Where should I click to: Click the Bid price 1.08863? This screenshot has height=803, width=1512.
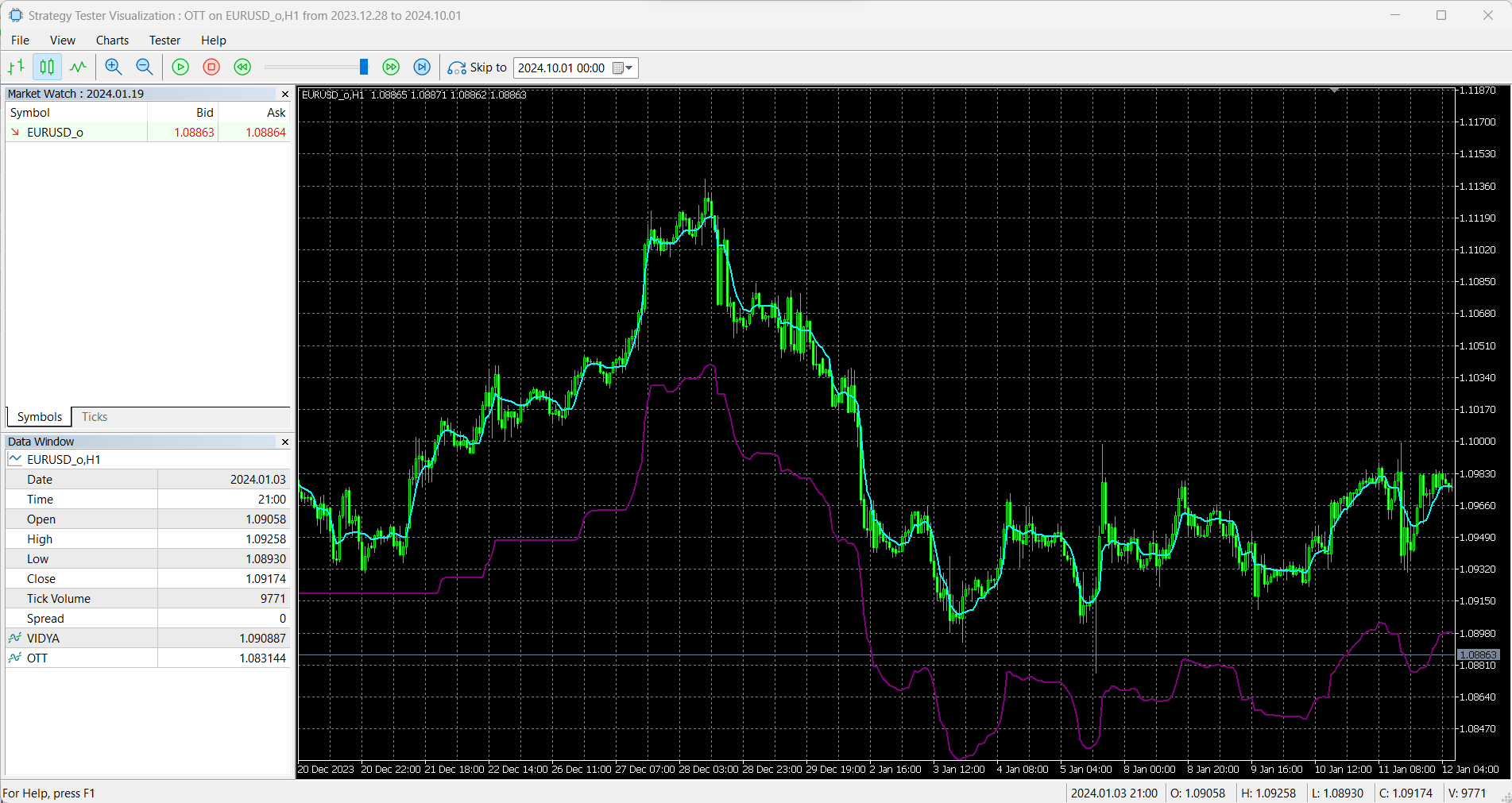[194, 133]
